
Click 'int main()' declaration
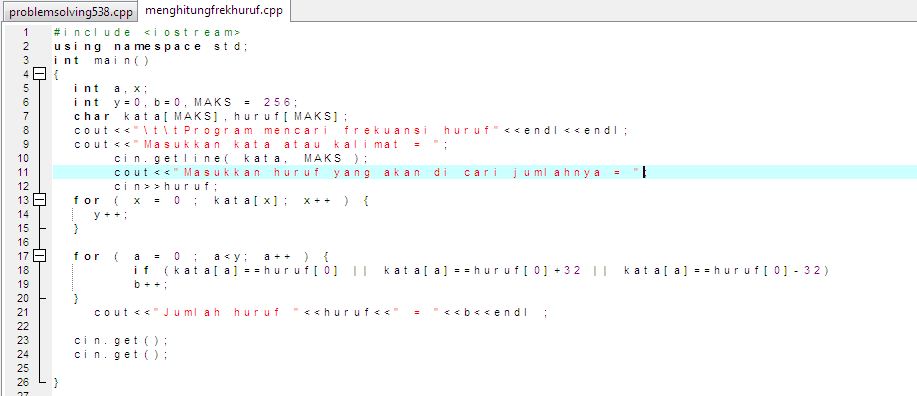pyautogui.click(x=102, y=60)
